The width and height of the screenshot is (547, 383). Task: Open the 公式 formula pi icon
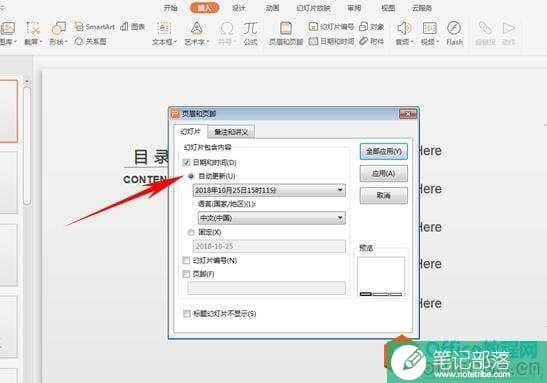250,28
